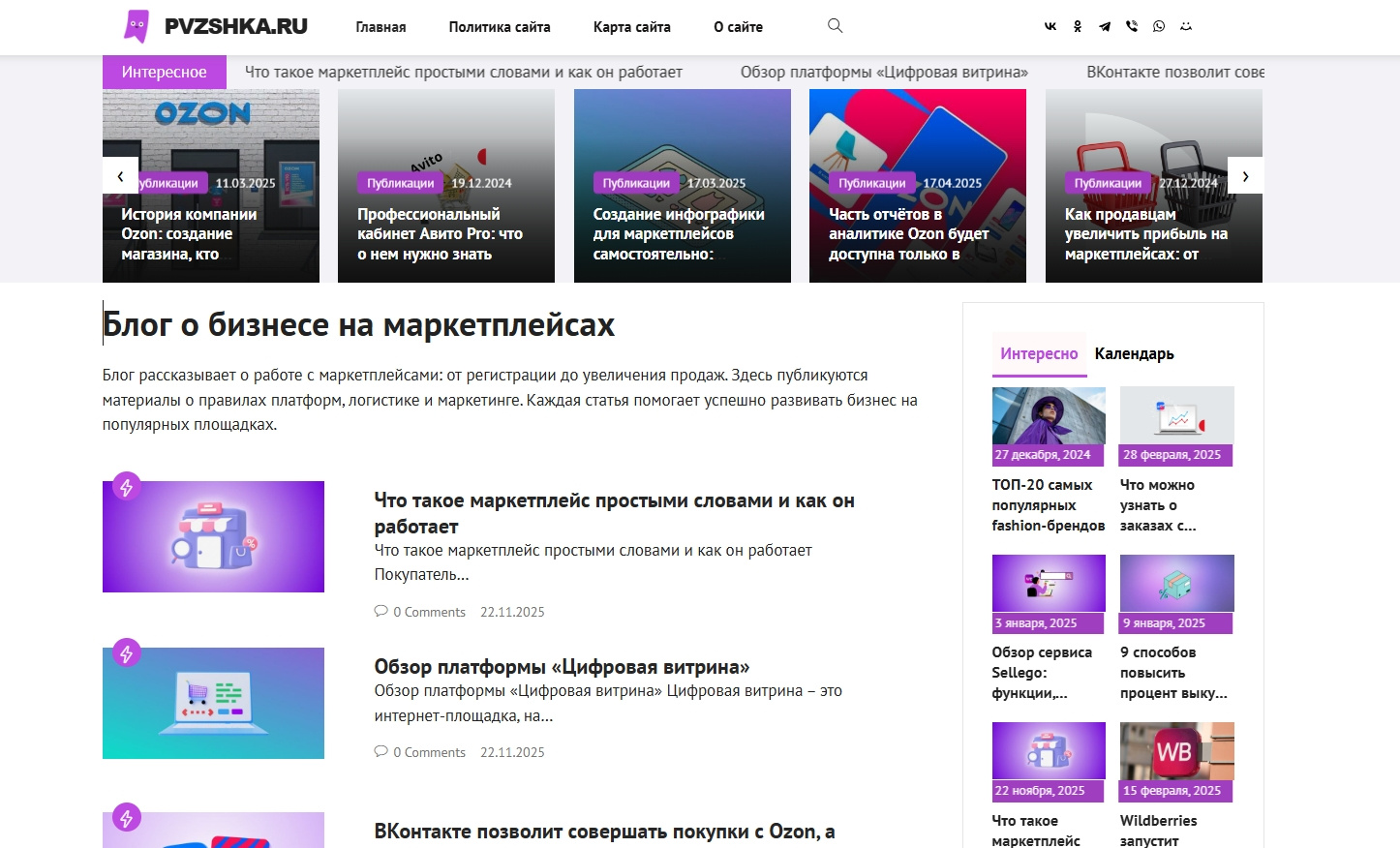
Task: Open ticker headline about what a marketplace is
Action: coord(464,72)
